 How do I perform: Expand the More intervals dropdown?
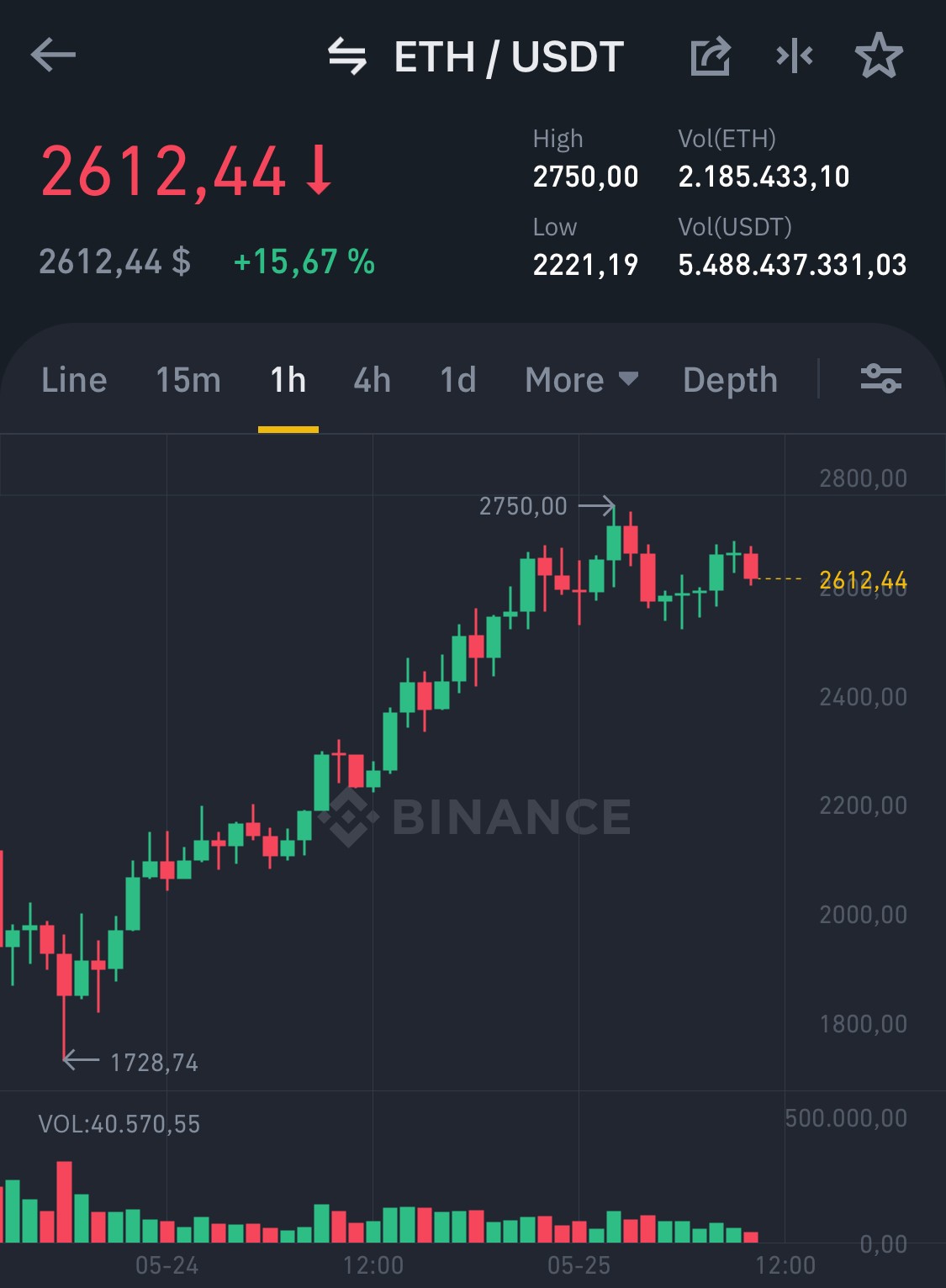(582, 380)
